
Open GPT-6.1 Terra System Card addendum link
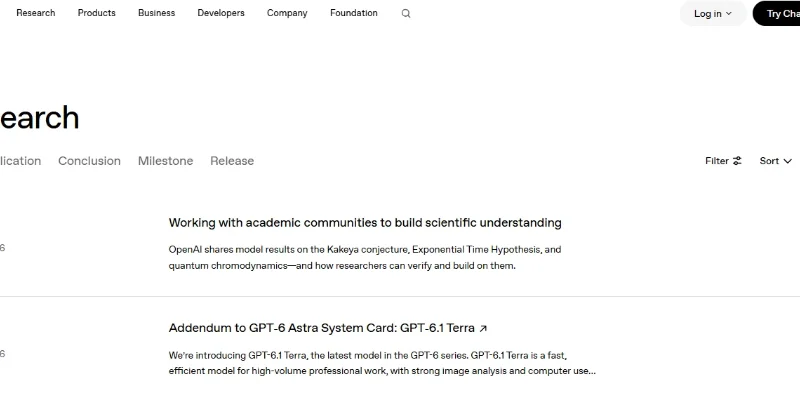click(321, 328)
